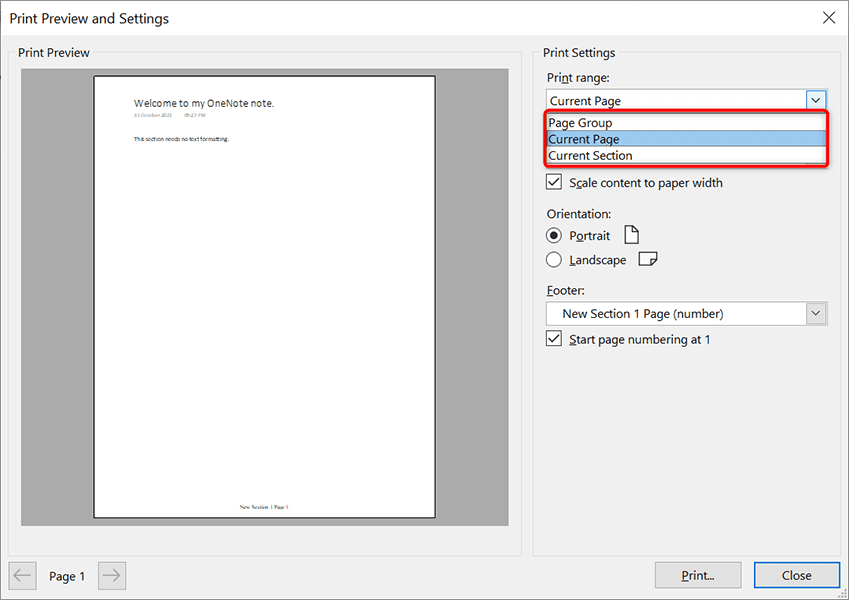Pick Current Section from print range list
This screenshot has height=600, width=849.
pos(686,155)
